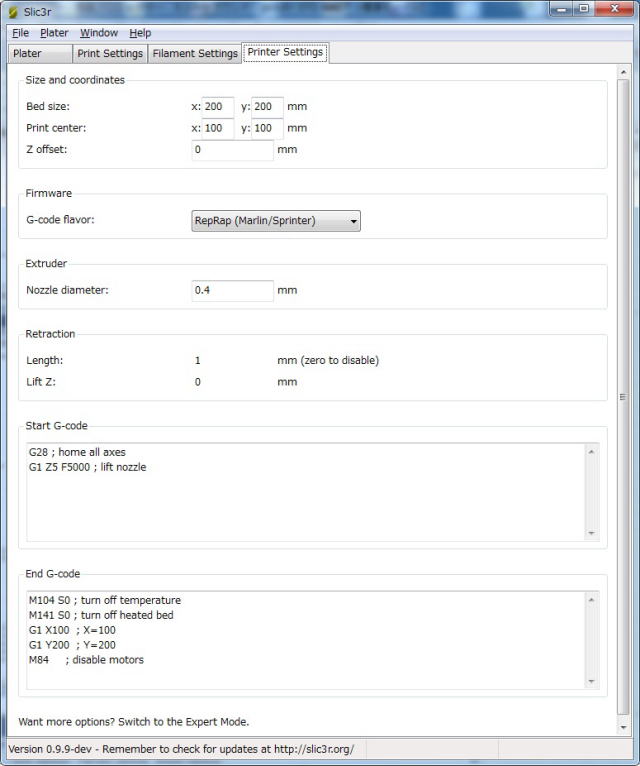Screen dimensions: 640x766
Task: Click the Print center x field
Action: (x=218, y=128)
